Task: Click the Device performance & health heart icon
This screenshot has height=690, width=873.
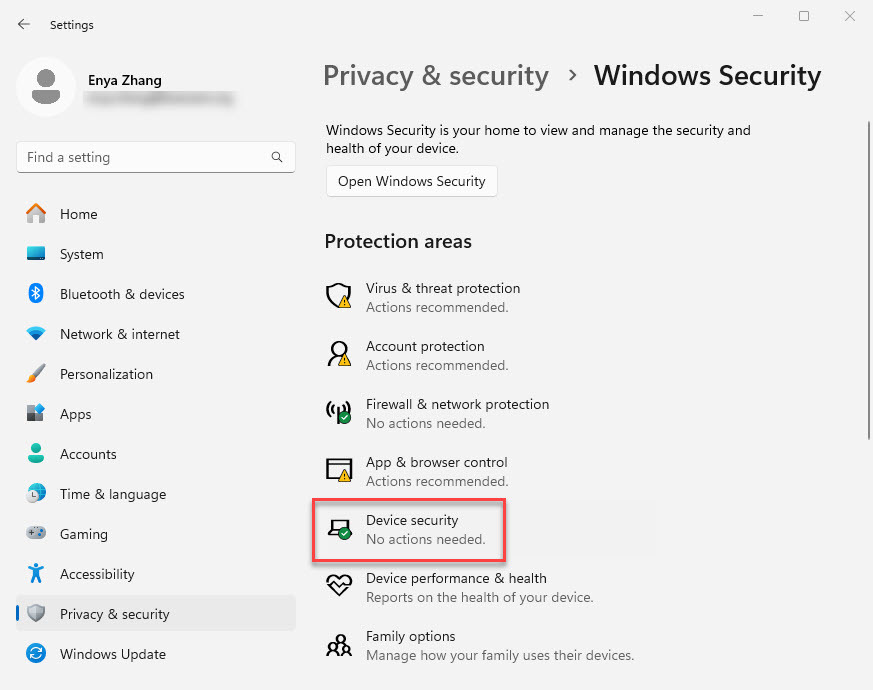Action: tap(339, 586)
